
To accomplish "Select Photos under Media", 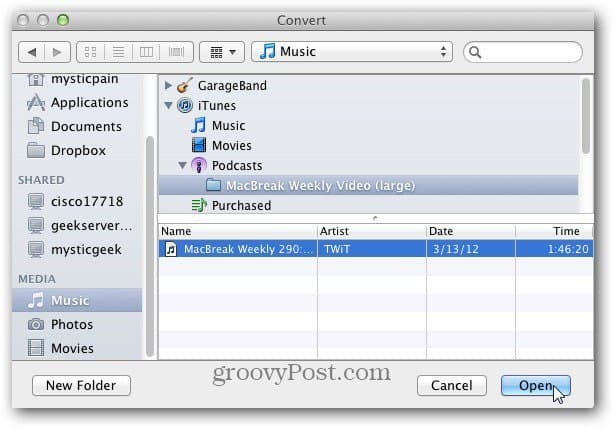I will (x=77, y=324).
